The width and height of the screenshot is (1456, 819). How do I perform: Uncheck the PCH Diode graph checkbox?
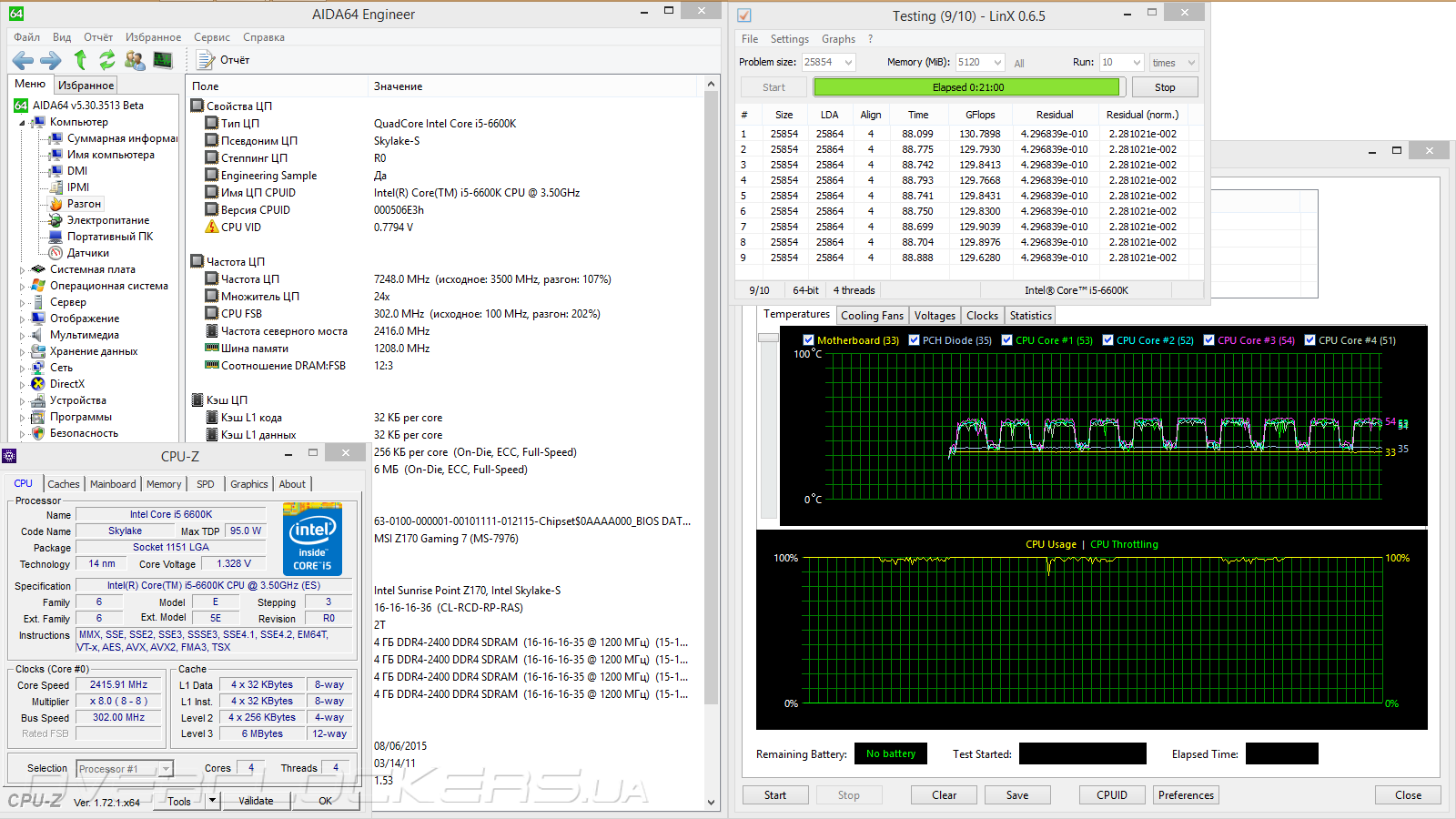[x=914, y=340]
